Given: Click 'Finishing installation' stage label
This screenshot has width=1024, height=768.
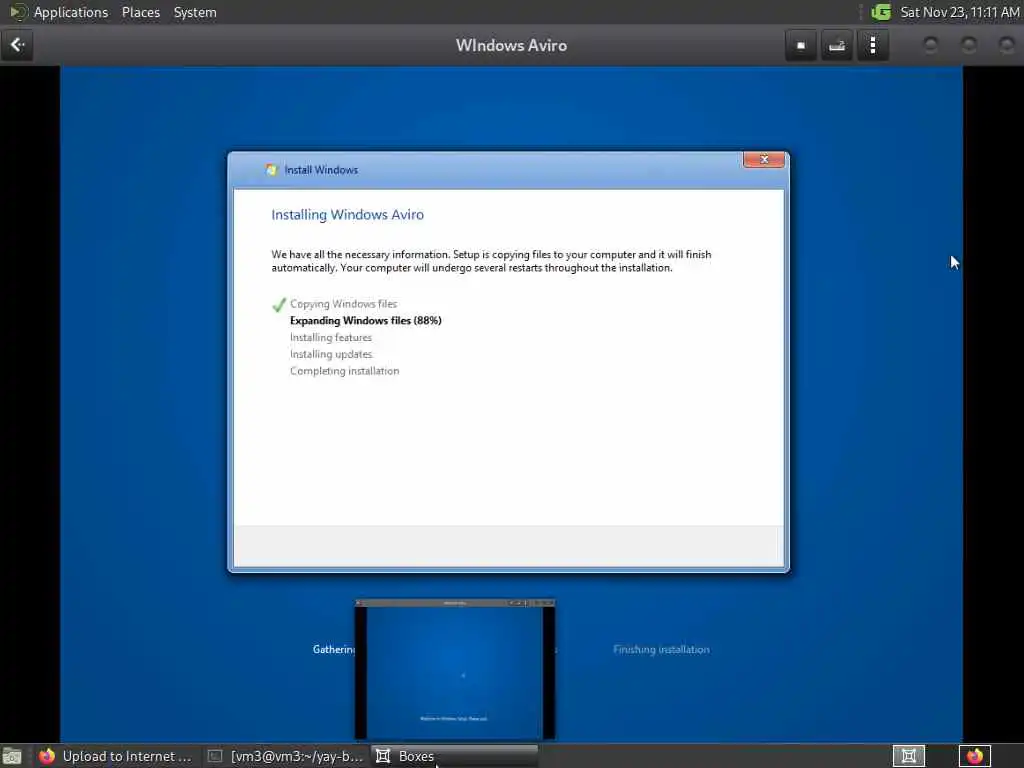Looking at the screenshot, I should point(661,649).
